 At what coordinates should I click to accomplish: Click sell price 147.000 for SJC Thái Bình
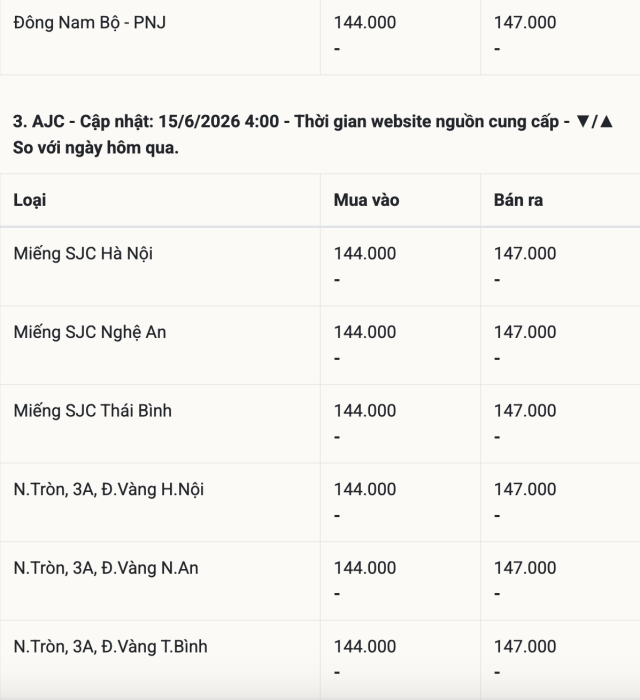[525, 411]
